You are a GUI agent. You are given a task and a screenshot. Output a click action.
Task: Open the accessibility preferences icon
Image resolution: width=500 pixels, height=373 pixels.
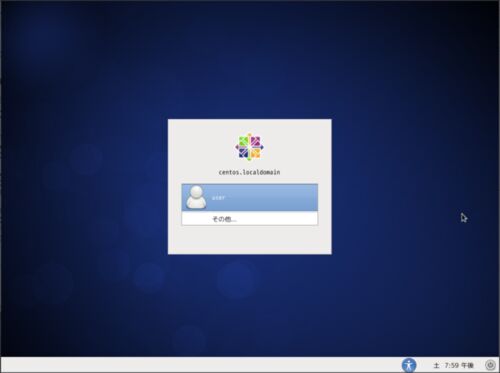coord(409,365)
